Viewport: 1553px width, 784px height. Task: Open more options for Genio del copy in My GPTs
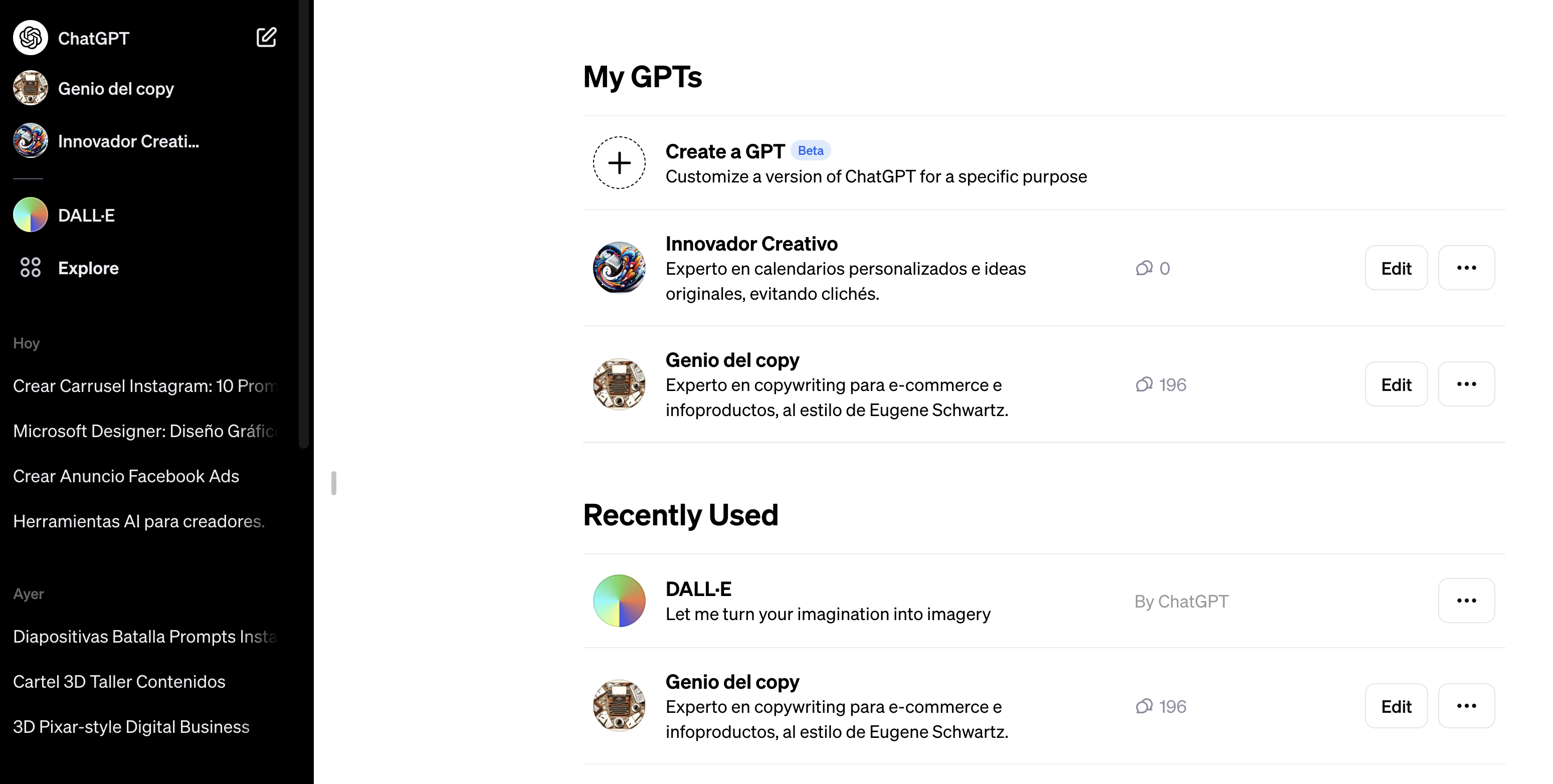point(1466,384)
